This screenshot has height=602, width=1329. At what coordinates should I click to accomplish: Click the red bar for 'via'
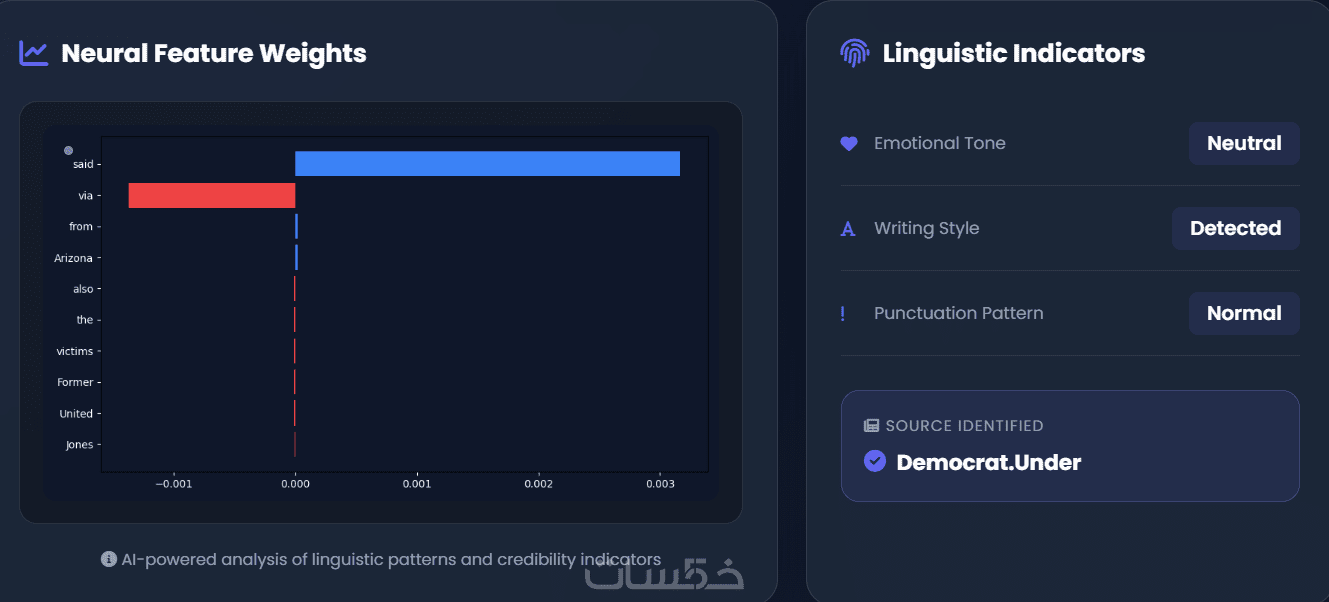(212, 196)
